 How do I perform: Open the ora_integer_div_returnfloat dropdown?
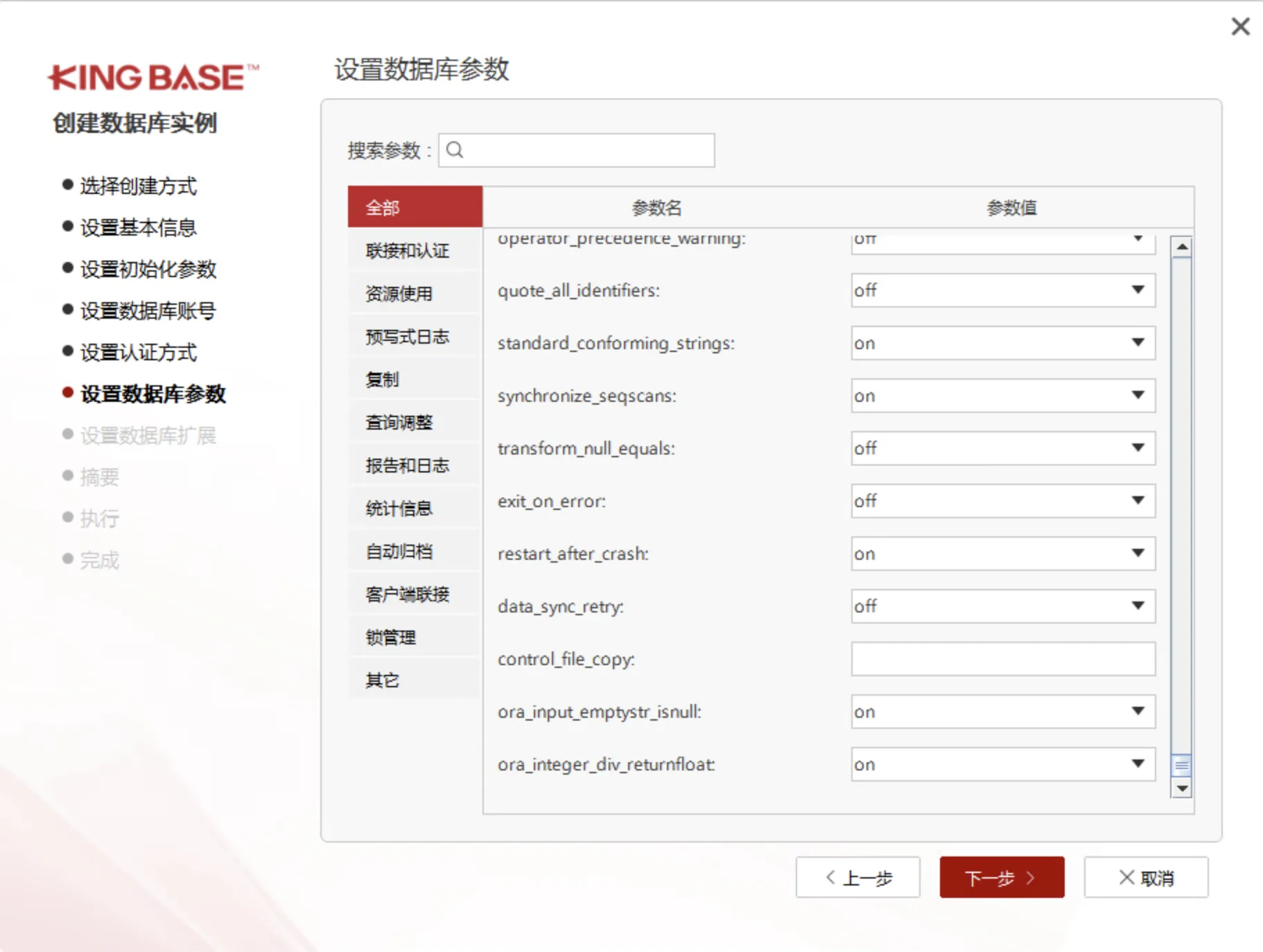[x=1138, y=764]
